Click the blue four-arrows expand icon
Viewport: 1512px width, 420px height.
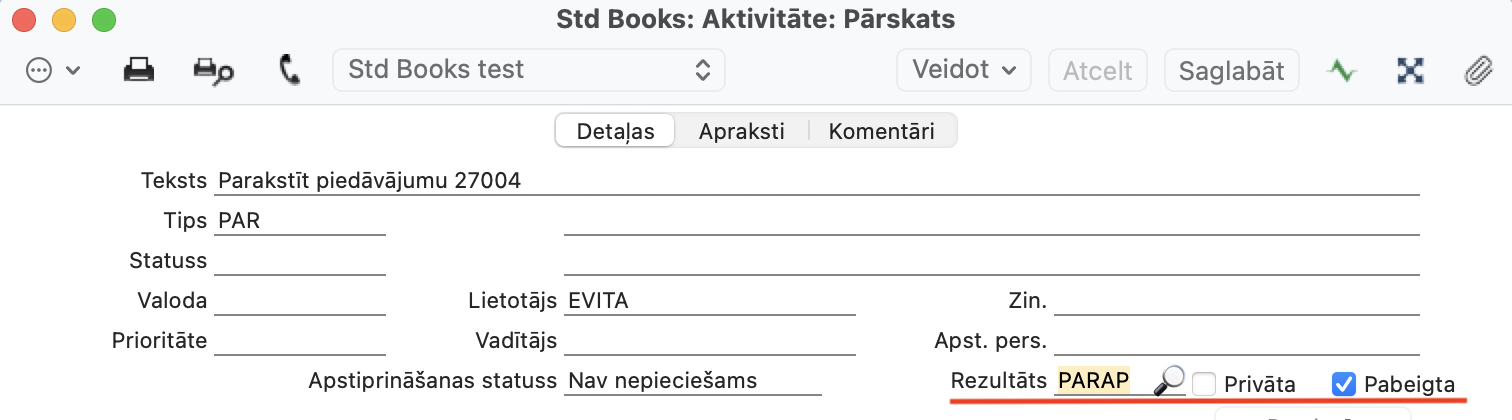click(x=1409, y=70)
